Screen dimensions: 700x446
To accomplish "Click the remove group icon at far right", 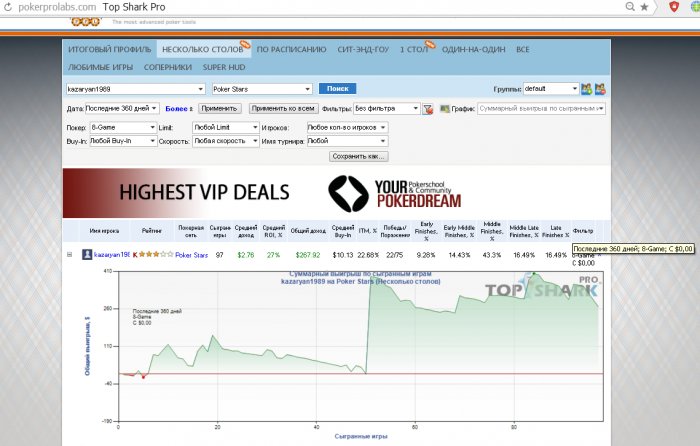I will [x=600, y=89].
